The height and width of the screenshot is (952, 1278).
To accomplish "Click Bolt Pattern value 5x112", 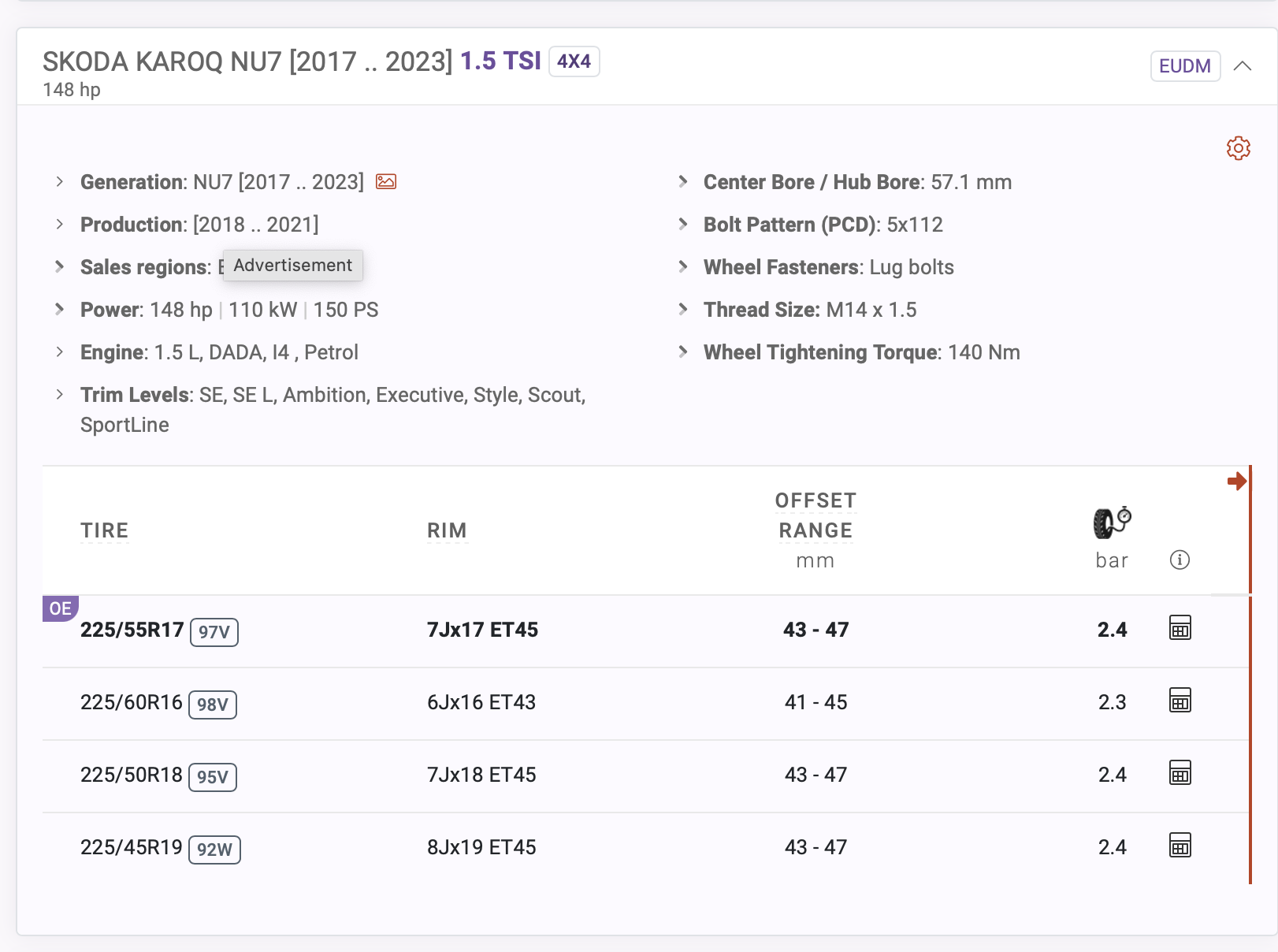I will [915, 225].
